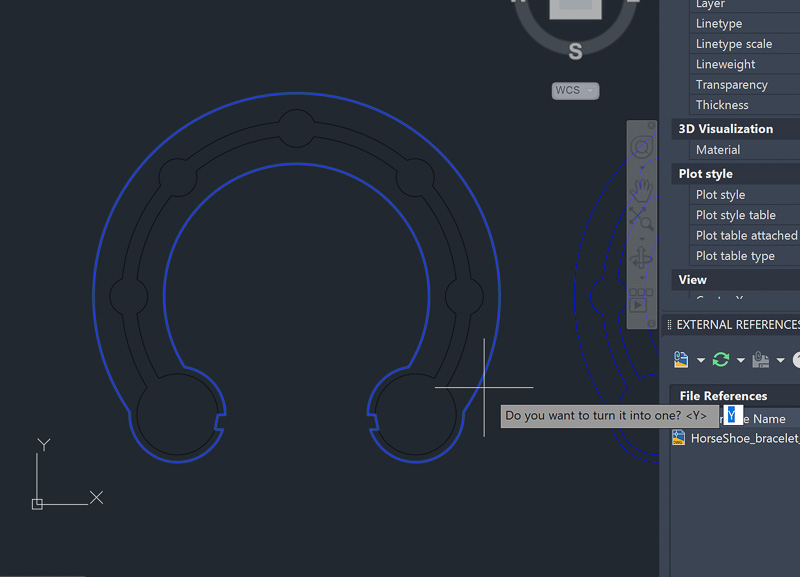Open the Attach file type dropdown arrow
This screenshot has width=800, height=577.
(701, 360)
